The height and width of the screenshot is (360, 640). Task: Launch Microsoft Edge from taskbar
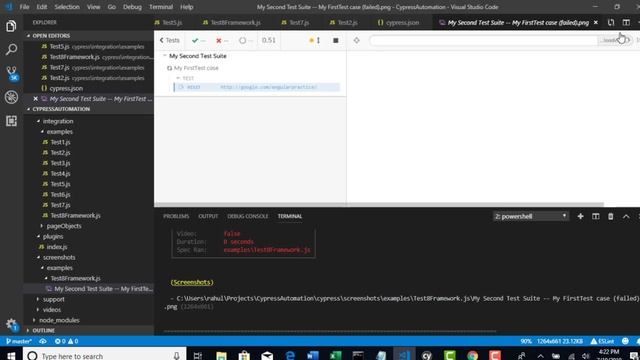pyautogui.click(x=290, y=356)
